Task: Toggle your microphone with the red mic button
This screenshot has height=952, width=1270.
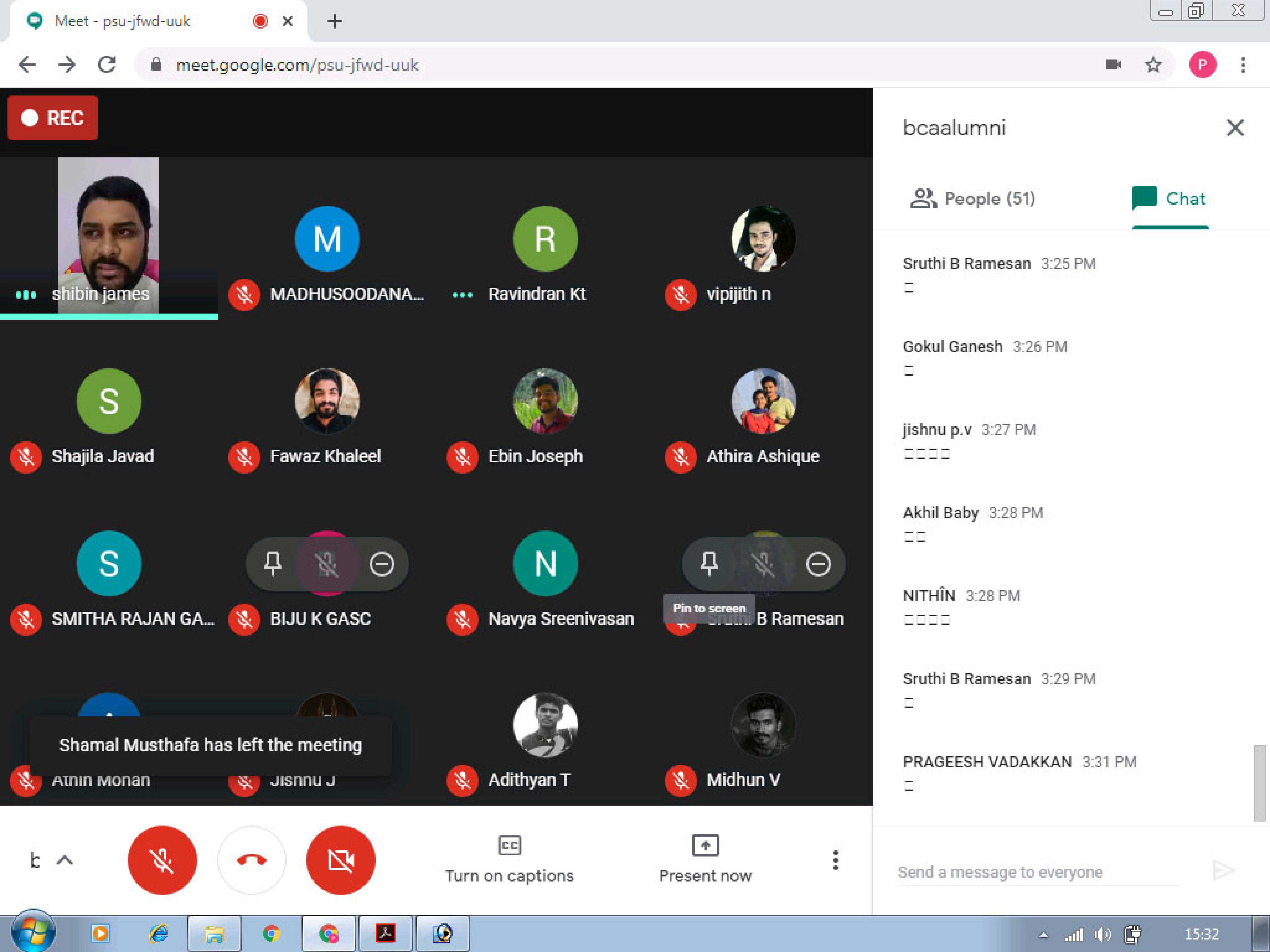Action: (163, 859)
